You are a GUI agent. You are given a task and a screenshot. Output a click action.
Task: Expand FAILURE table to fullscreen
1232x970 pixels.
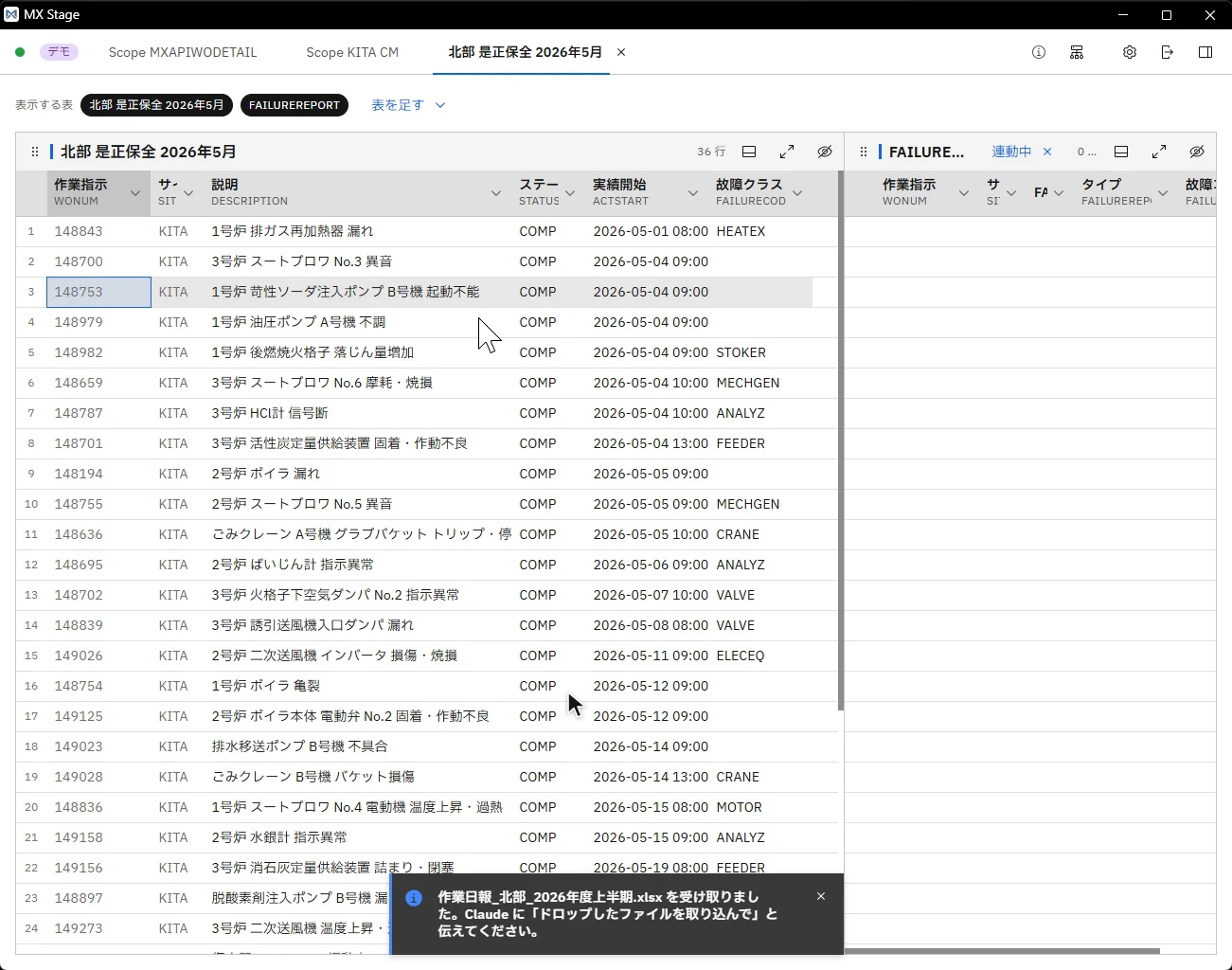pyautogui.click(x=1159, y=152)
